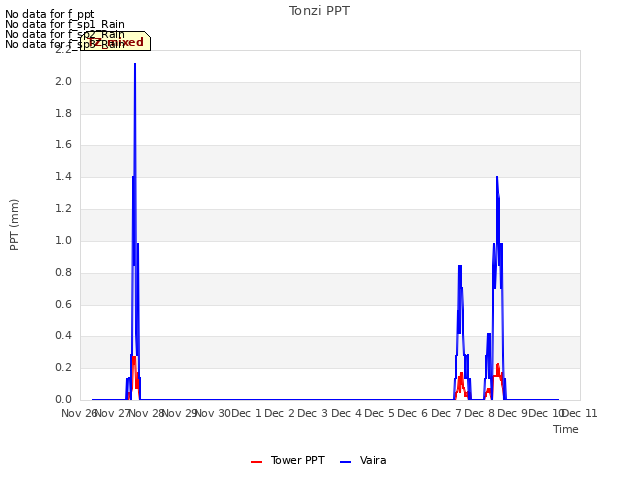Image resolution: width=640 pixels, height=480 pixels.
Task: Click the No data for f_ppt message
Action: pyautogui.click(x=50, y=14)
